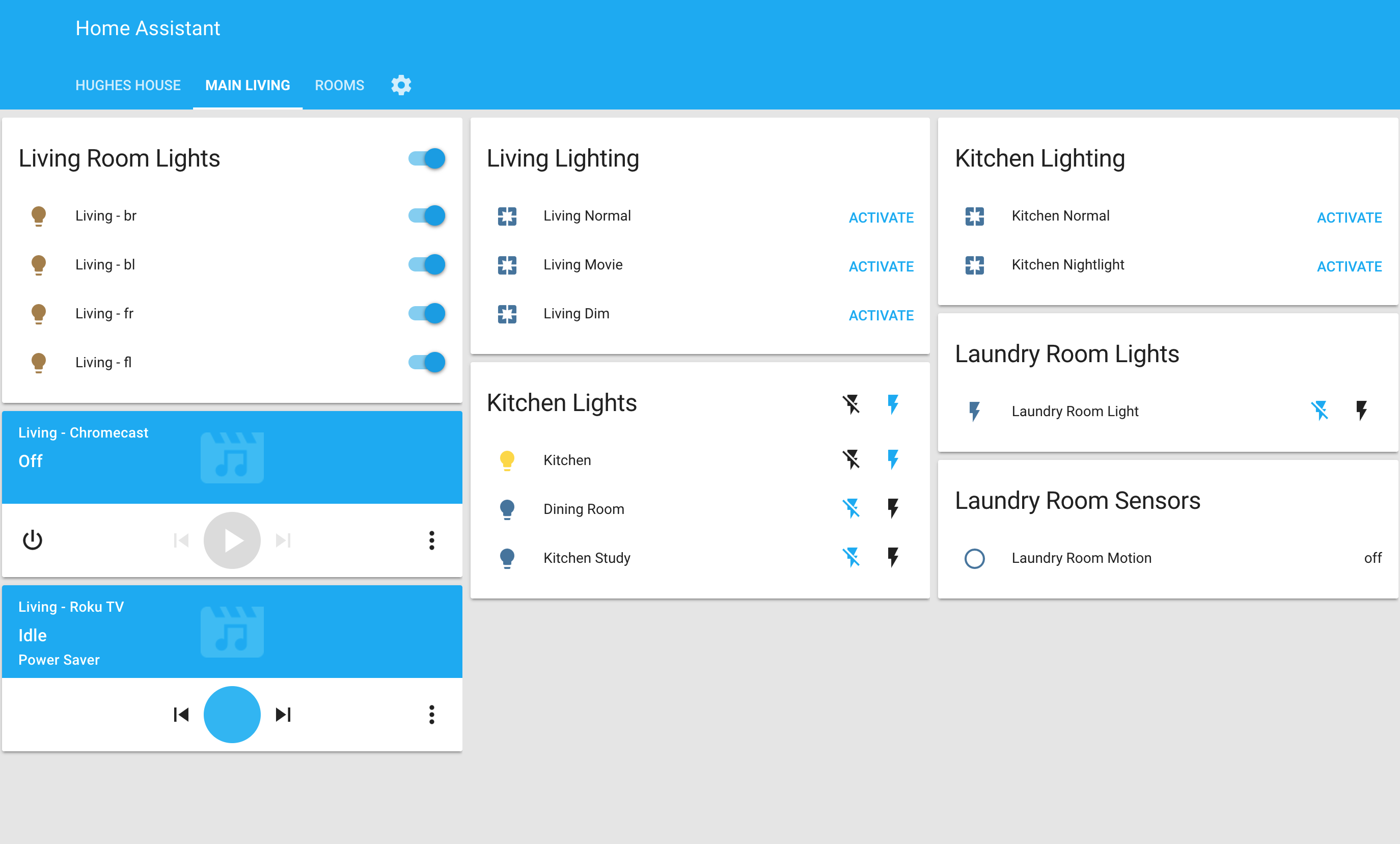Open Roku TV more options menu
The height and width of the screenshot is (844, 1400).
click(x=431, y=715)
